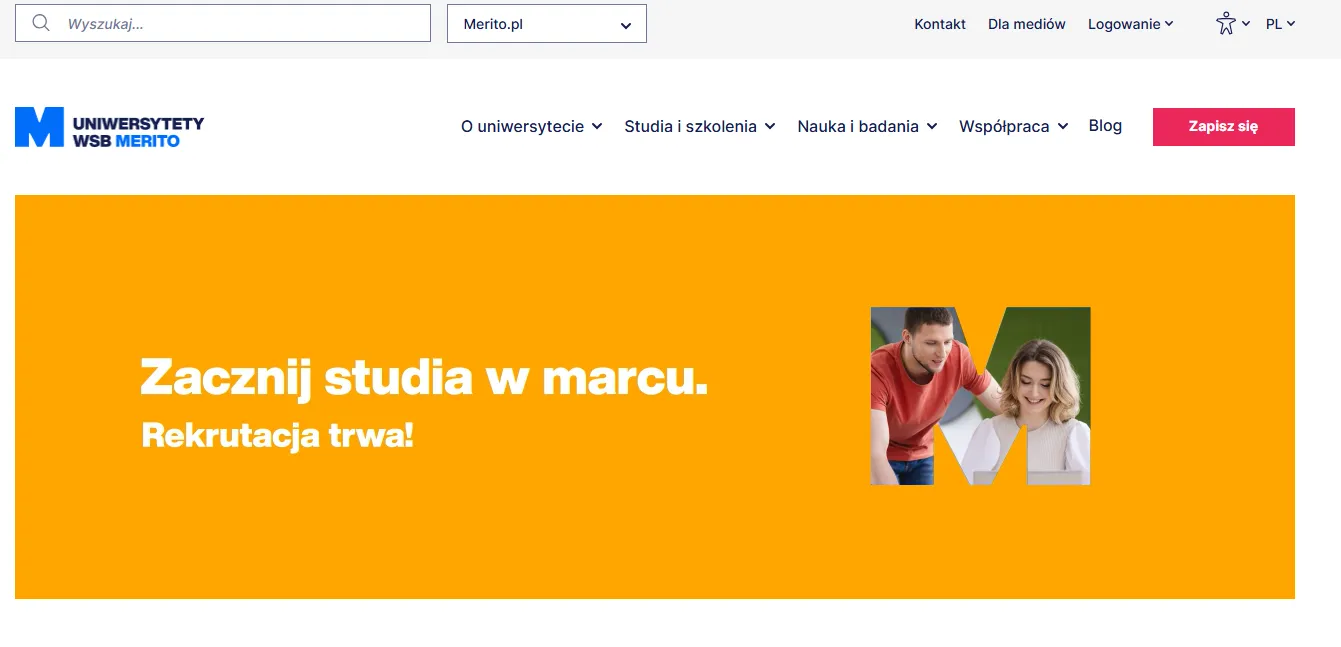Open the Współpraca dropdown chevron
Image resolution: width=1341 pixels, height=647 pixels.
coord(1062,127)
